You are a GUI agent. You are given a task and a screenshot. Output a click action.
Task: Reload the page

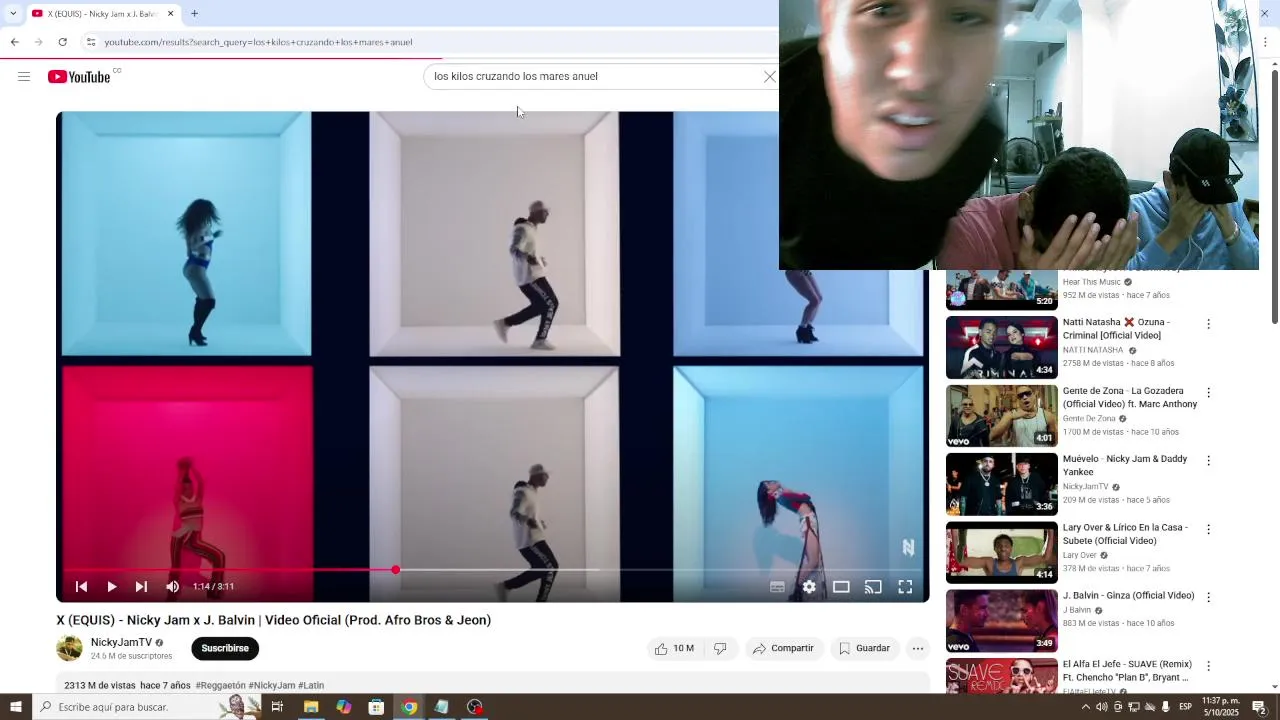point(62,42)
